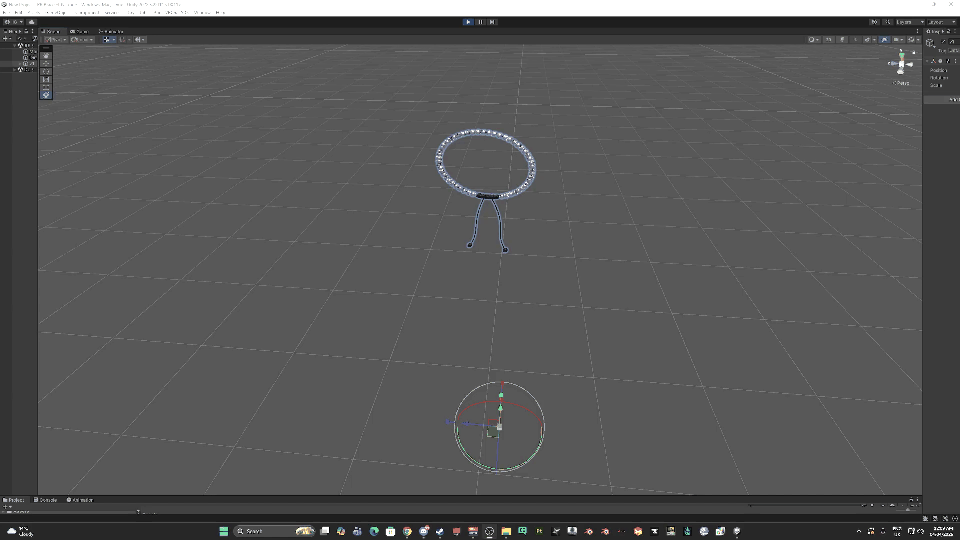Select the Move tool in scene overlay
960x540 pixels.
46,63
